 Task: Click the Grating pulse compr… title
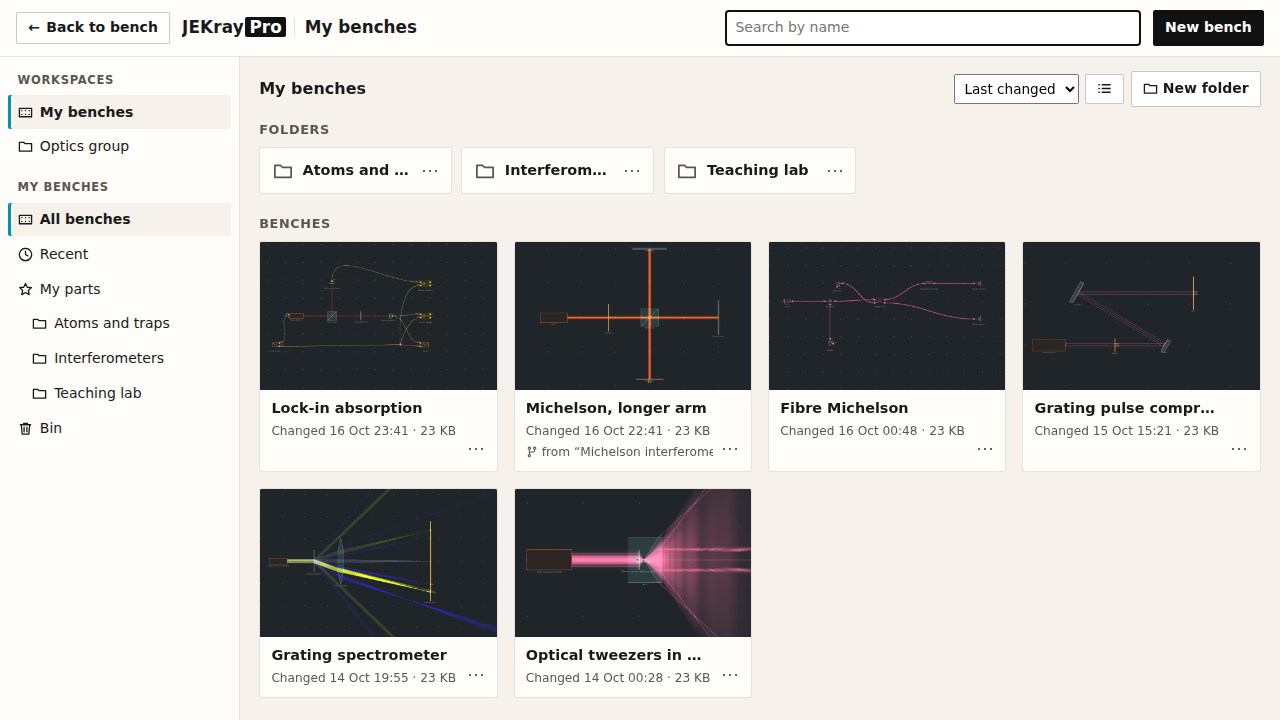pos(1124,408)
